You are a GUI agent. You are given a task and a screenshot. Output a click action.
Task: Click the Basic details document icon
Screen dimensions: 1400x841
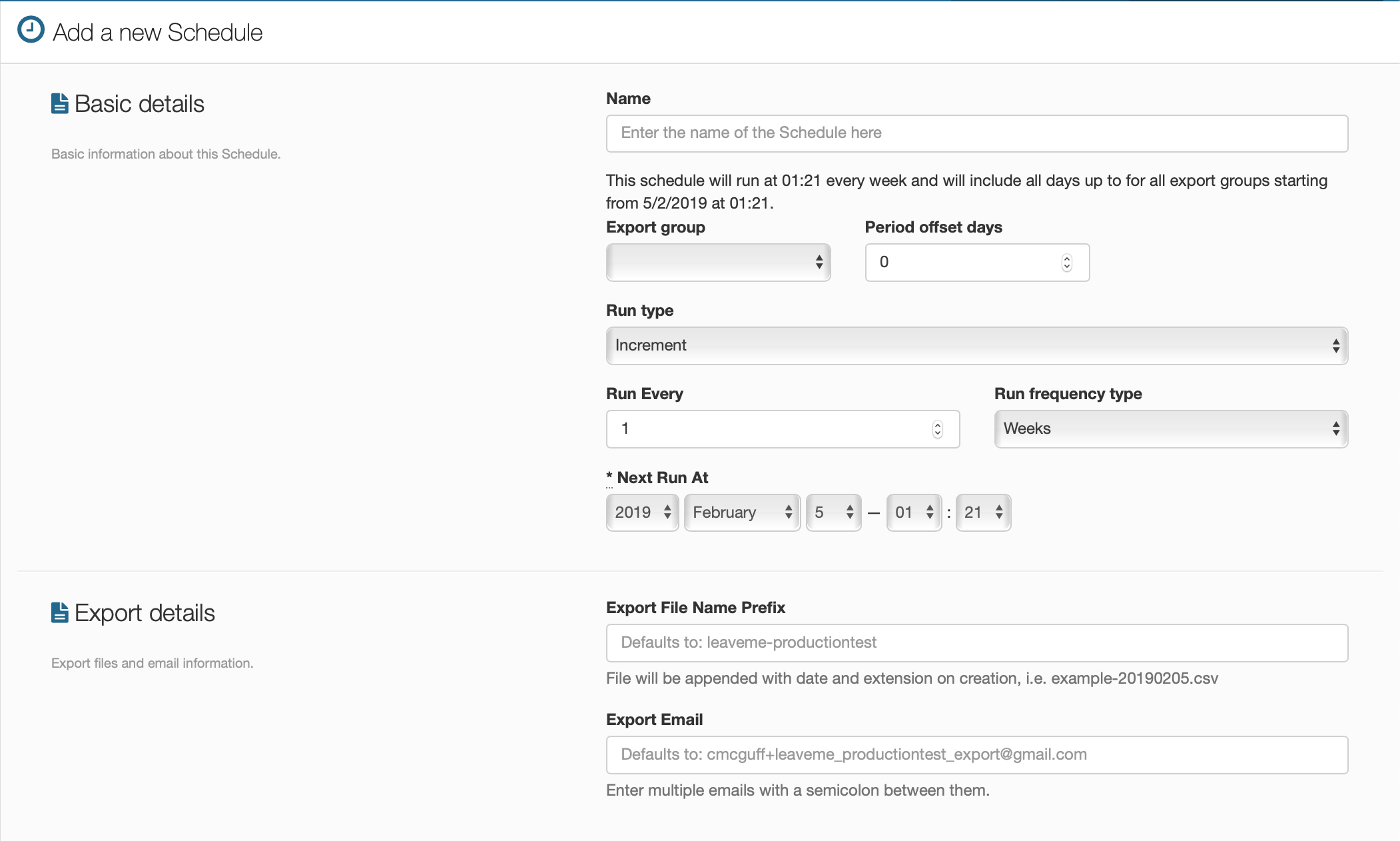60,103
